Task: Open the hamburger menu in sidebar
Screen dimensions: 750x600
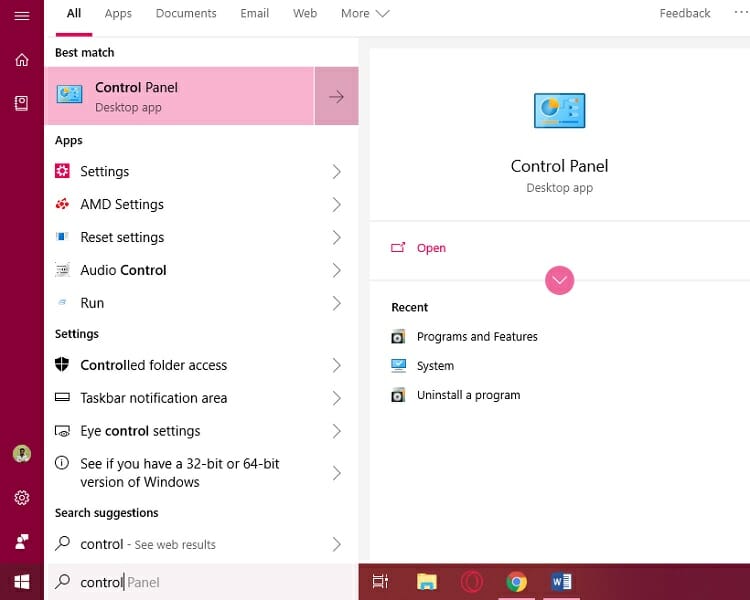Action: tap(22, 16)
